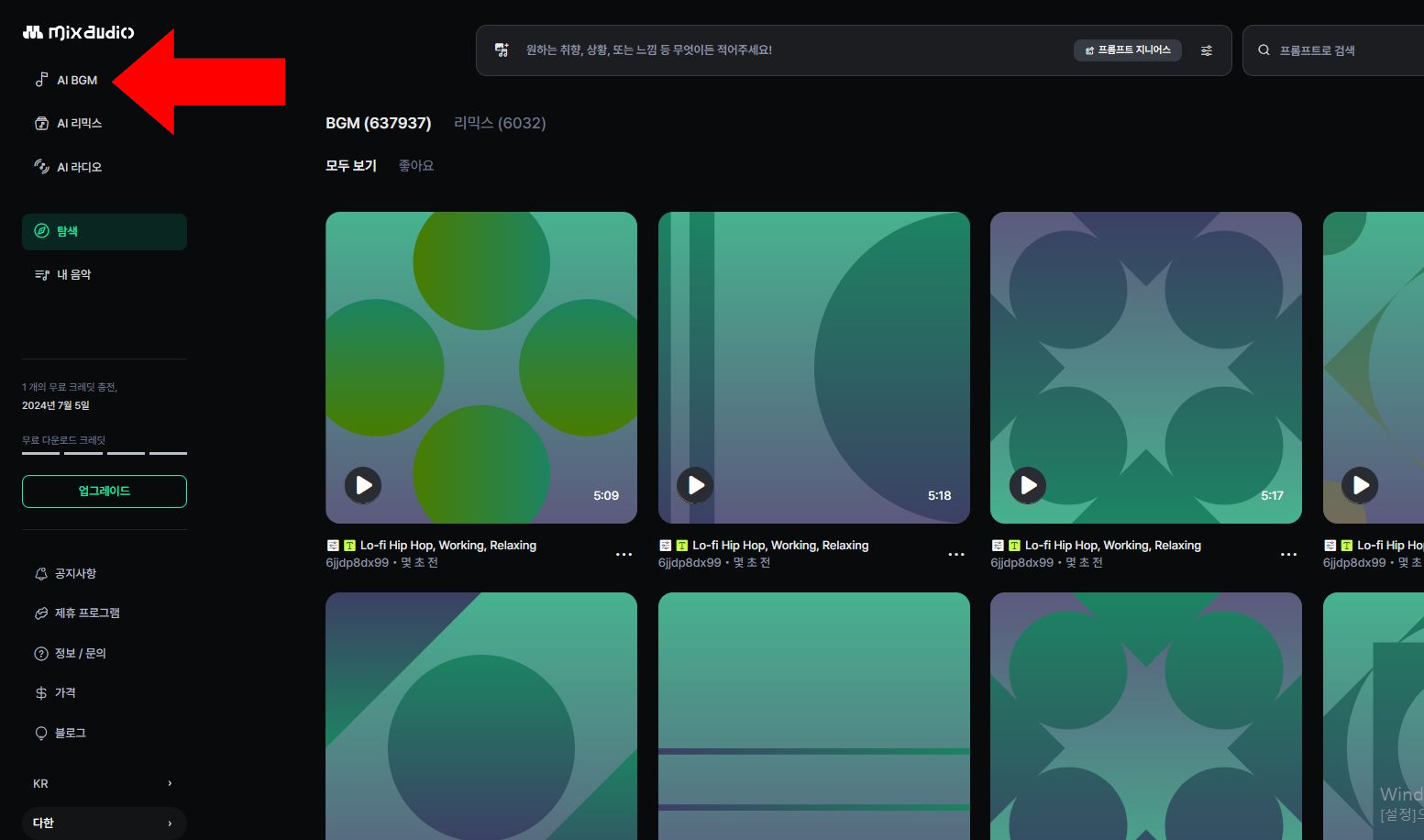Open prompt settings sliders icon

click(x=1207, y=50)
